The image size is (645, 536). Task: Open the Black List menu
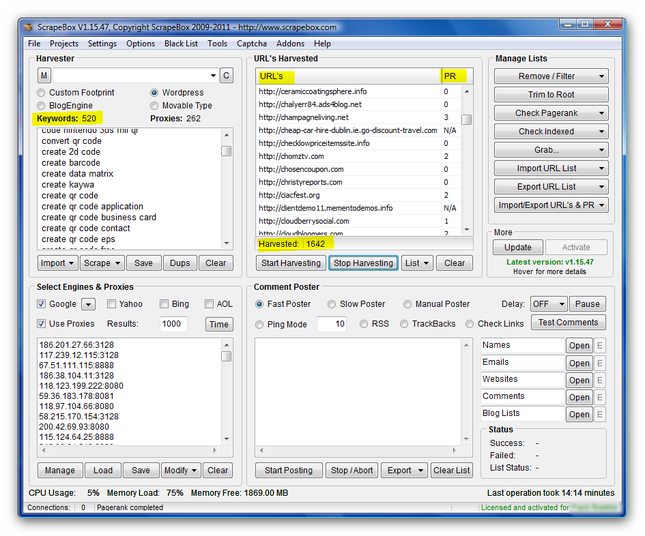tap(181, 44)
